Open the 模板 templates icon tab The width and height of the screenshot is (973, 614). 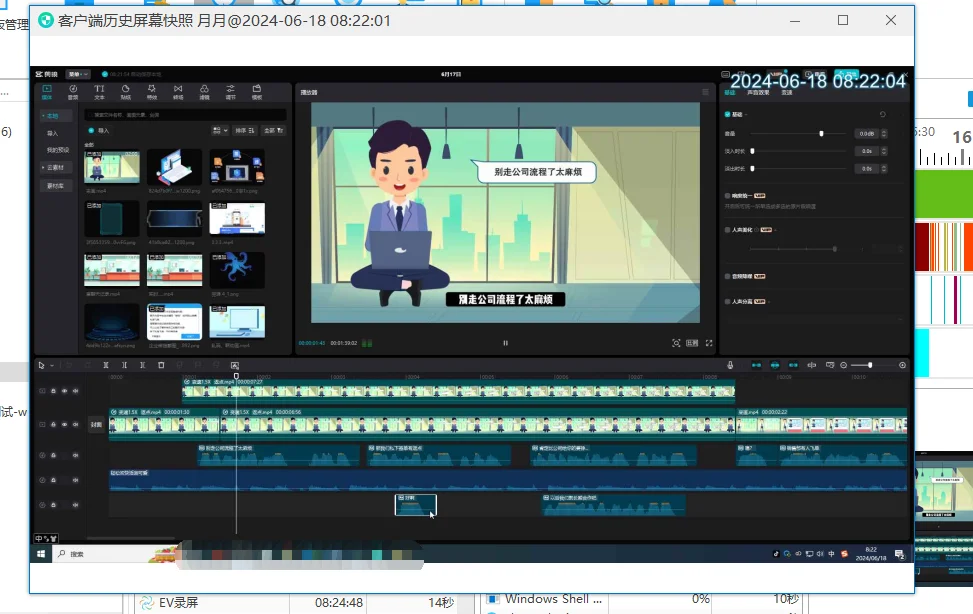coord(257,93)
